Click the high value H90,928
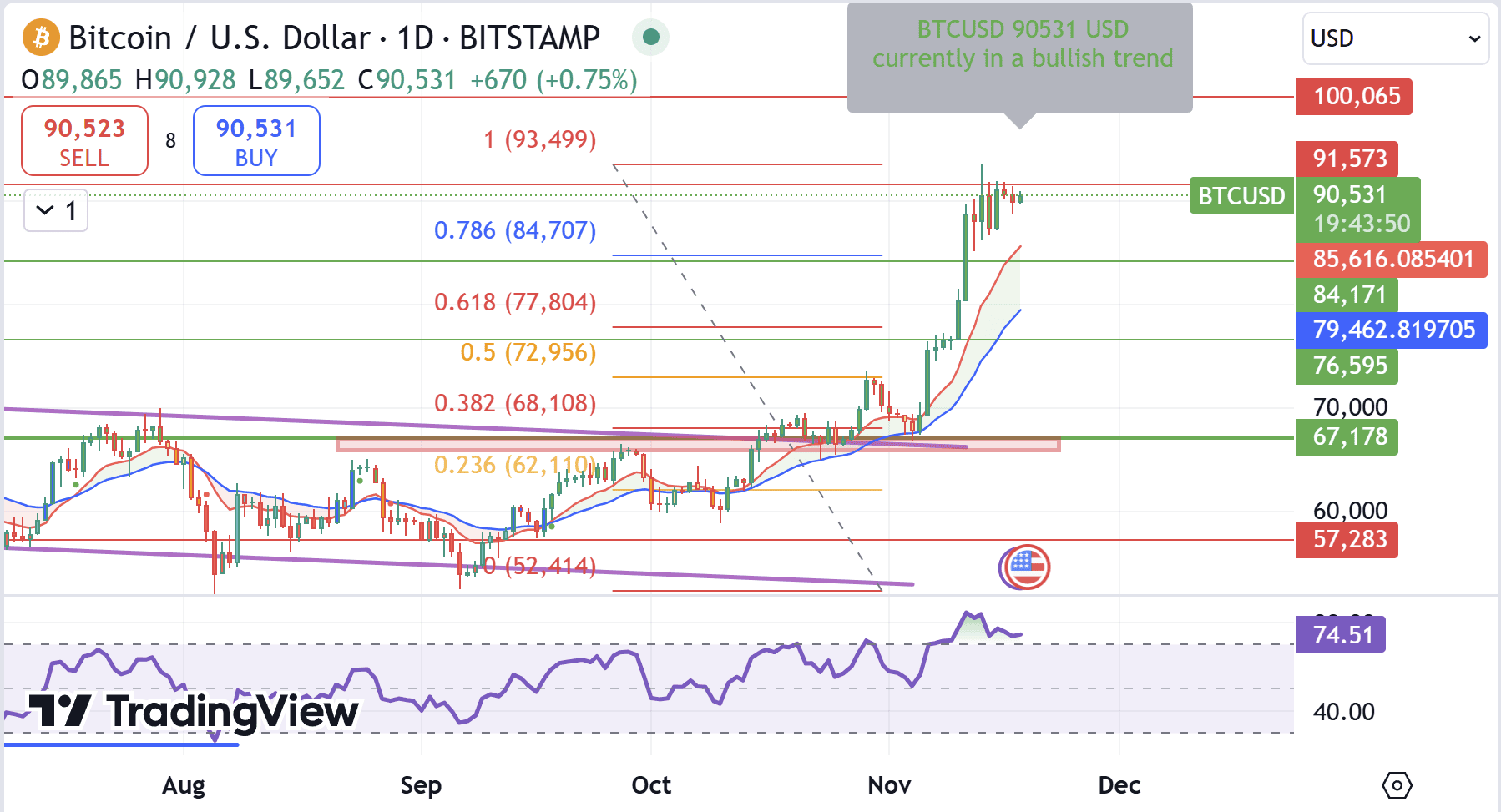The height and width of the screenshot is (812, 1501). [x=185, y=81]
